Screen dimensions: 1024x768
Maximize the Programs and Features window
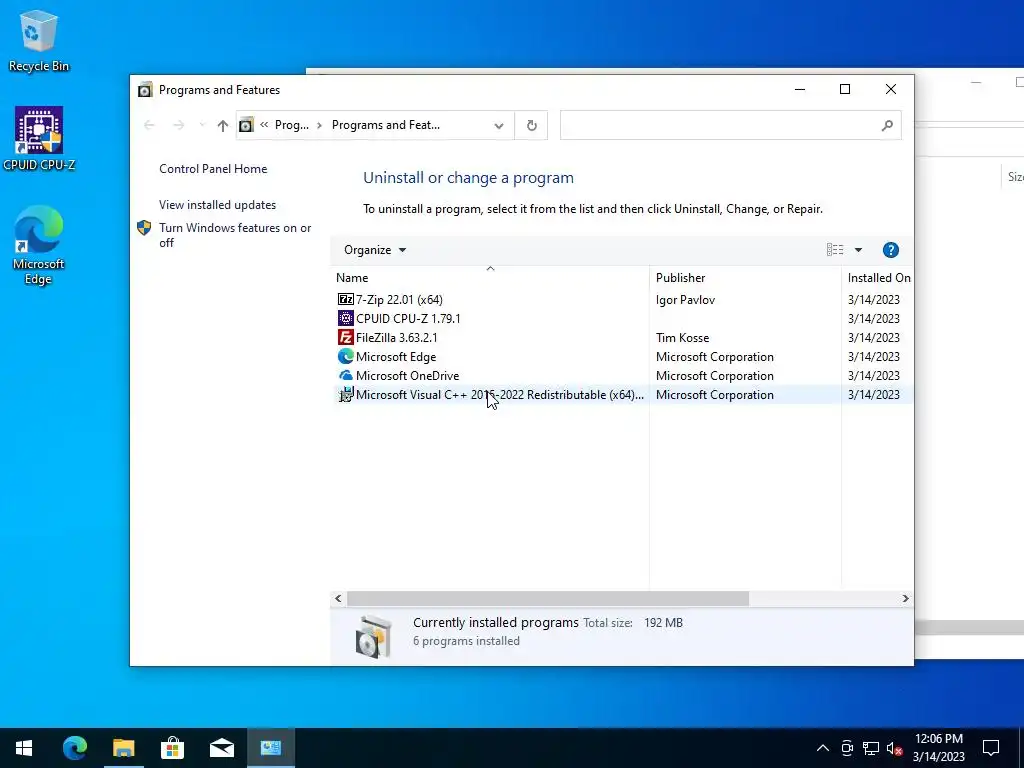844,89
